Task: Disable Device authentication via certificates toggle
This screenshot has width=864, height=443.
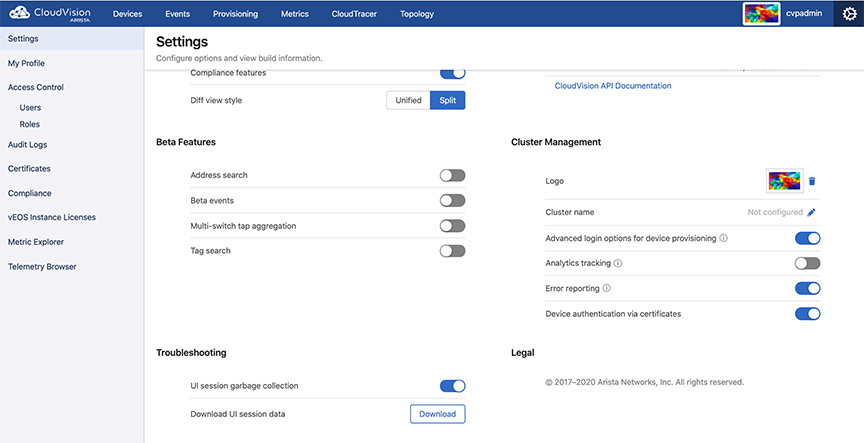Action: pyautogui.click(x=807, y=314)
